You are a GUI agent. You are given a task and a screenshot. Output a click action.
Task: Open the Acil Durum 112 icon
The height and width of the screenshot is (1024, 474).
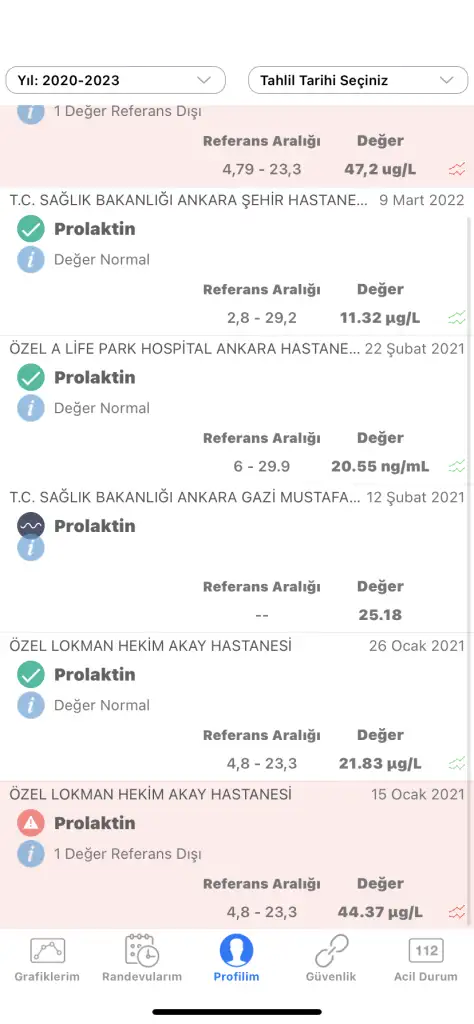(x=426, y=950)
